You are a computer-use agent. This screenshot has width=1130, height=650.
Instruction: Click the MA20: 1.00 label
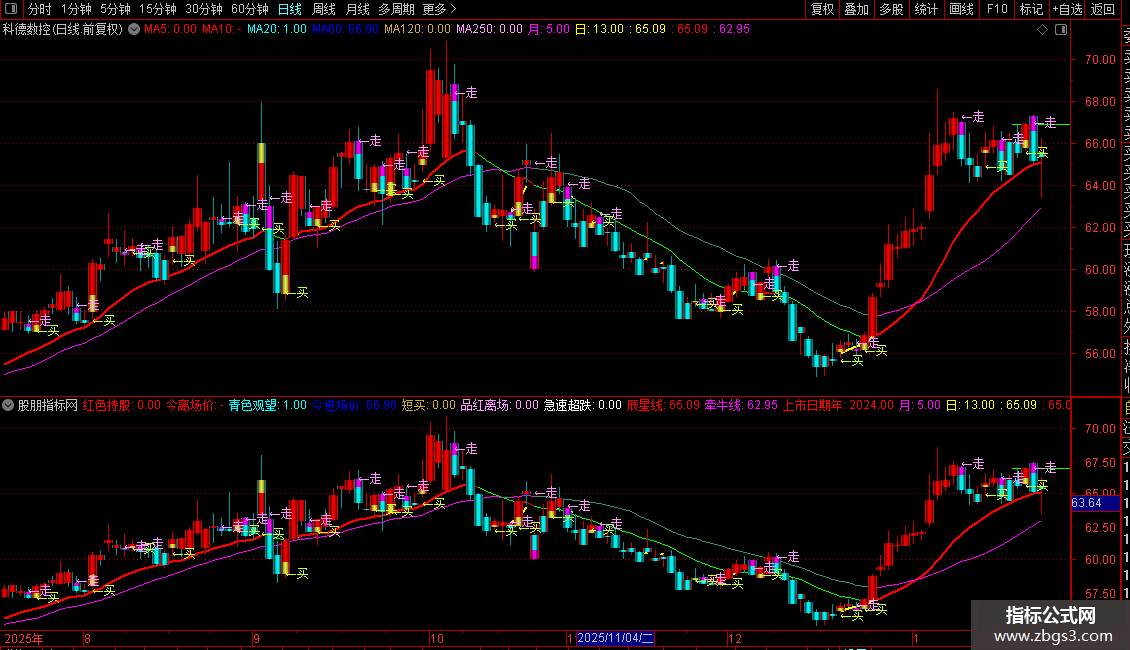277,29
